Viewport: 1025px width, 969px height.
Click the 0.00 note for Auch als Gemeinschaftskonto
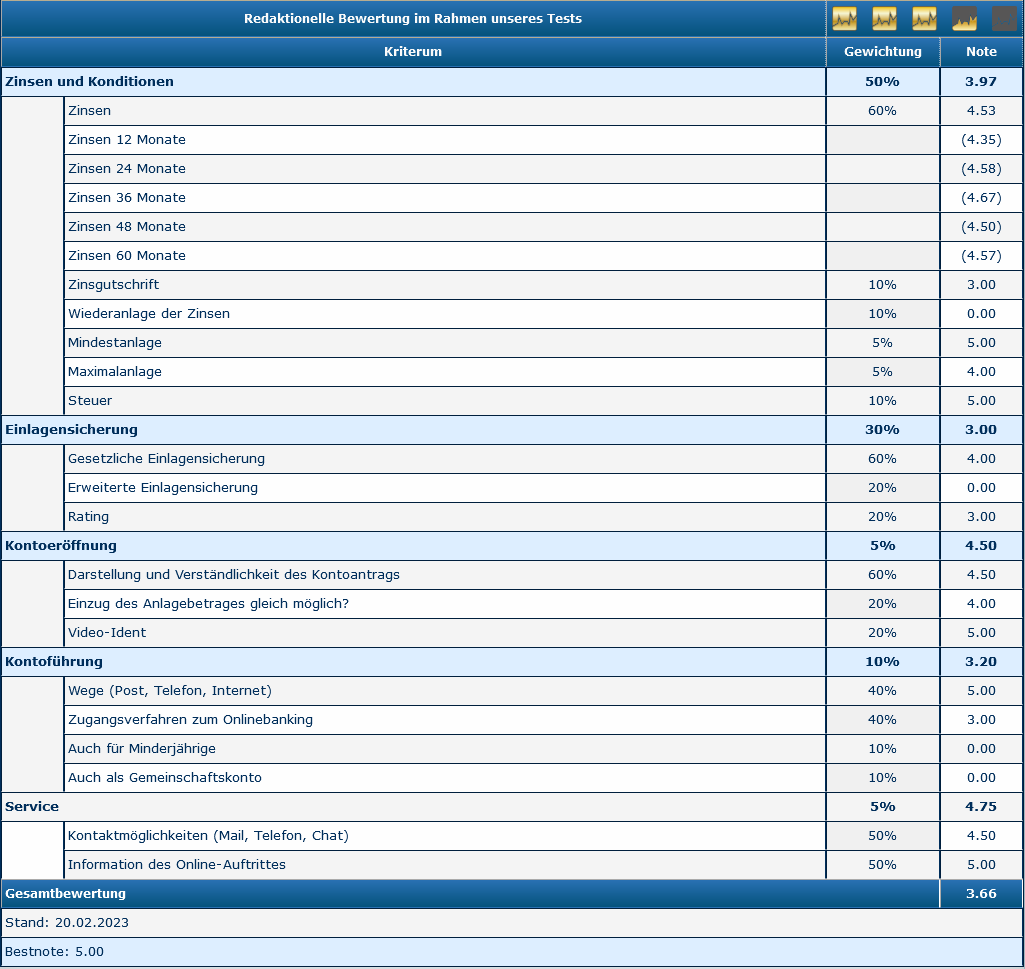[x=981, y=777]
